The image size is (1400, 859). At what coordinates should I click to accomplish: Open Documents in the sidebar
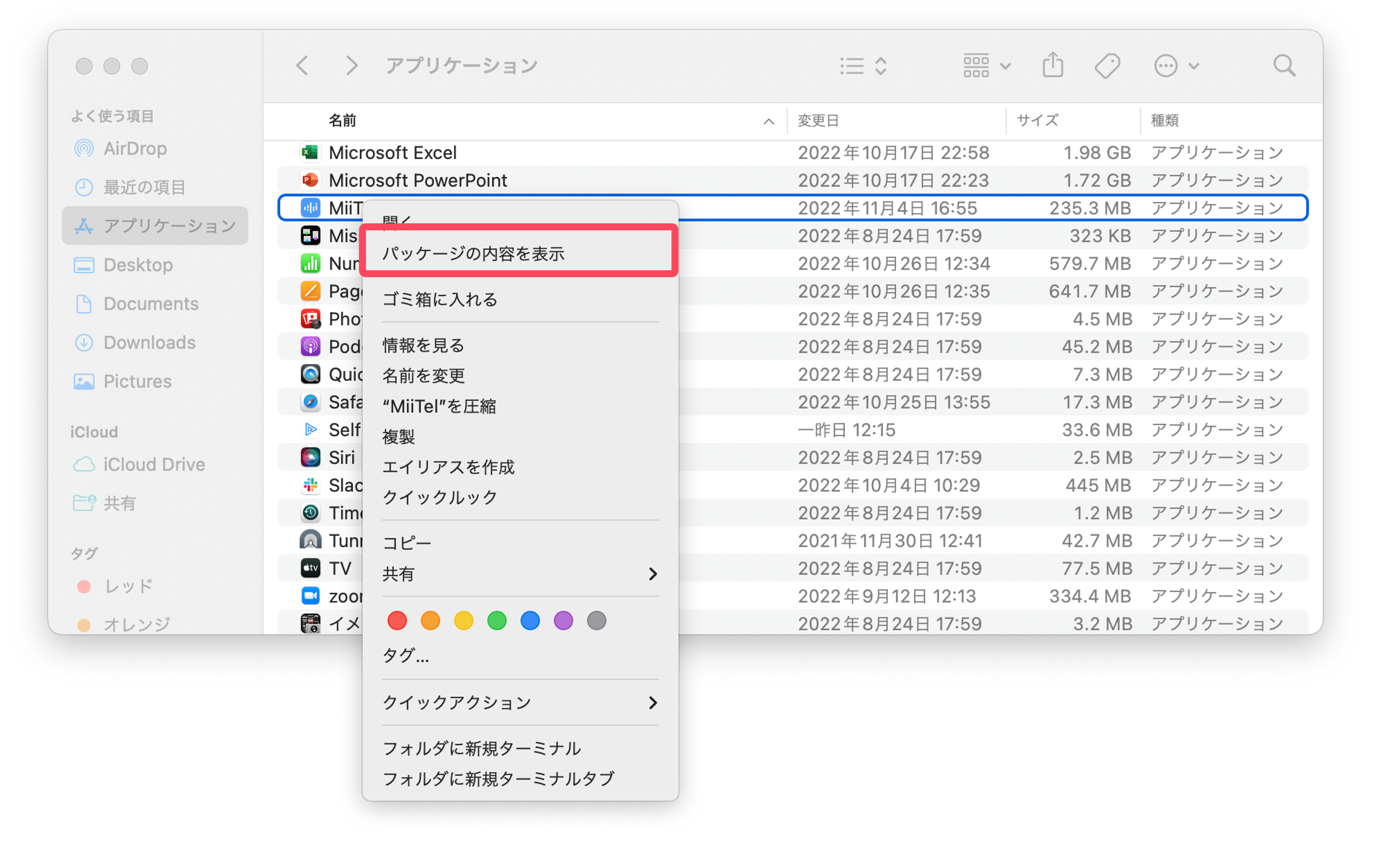[x=155, y=304]
